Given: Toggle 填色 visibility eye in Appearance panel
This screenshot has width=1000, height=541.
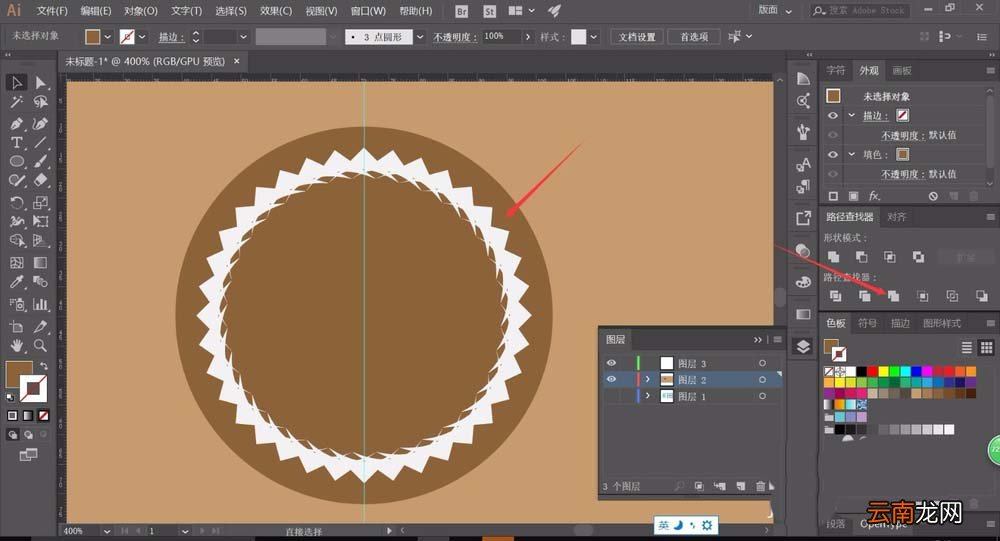Looking at the screenshot, I should tap(833, 154).
